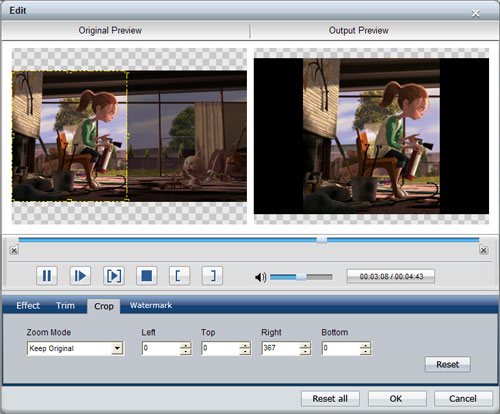Viewport: 500px width, 414px height.
Task: Stop the video playback
Action: pos(147,276)
